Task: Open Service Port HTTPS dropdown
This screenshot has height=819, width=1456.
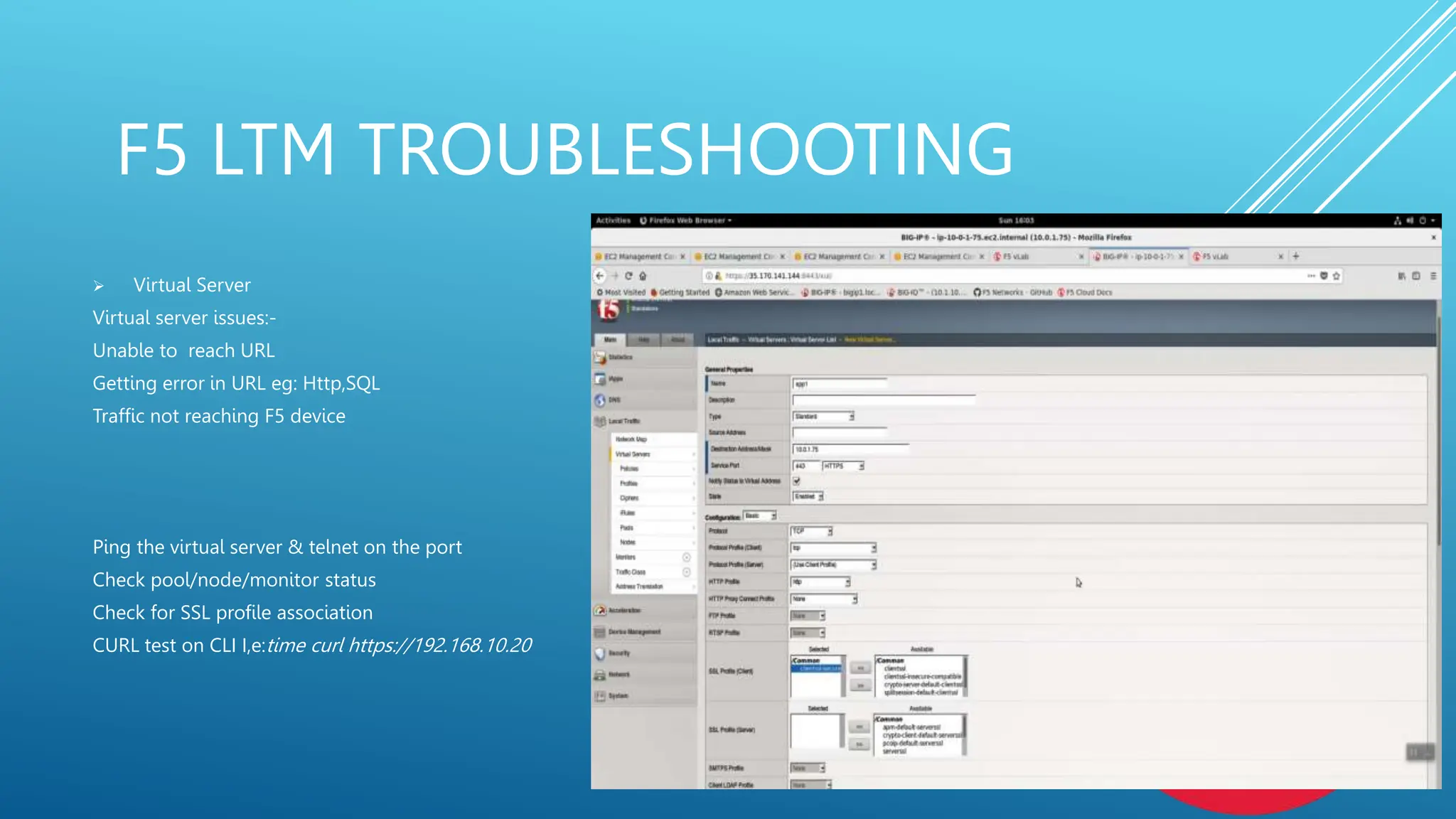Action: (x=843, y=466)
